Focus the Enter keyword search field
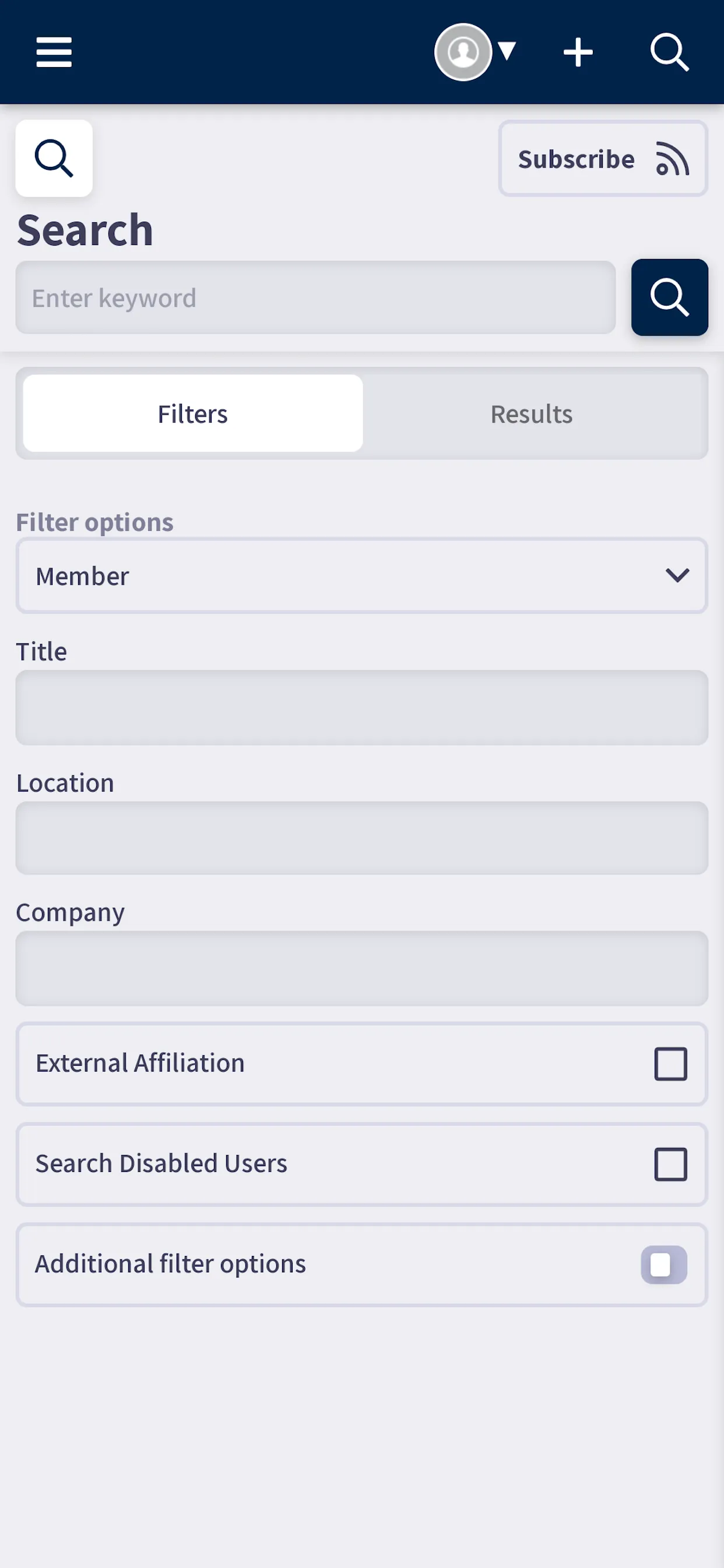Viewport: 724px width, 1568px height. pos(315,297)
